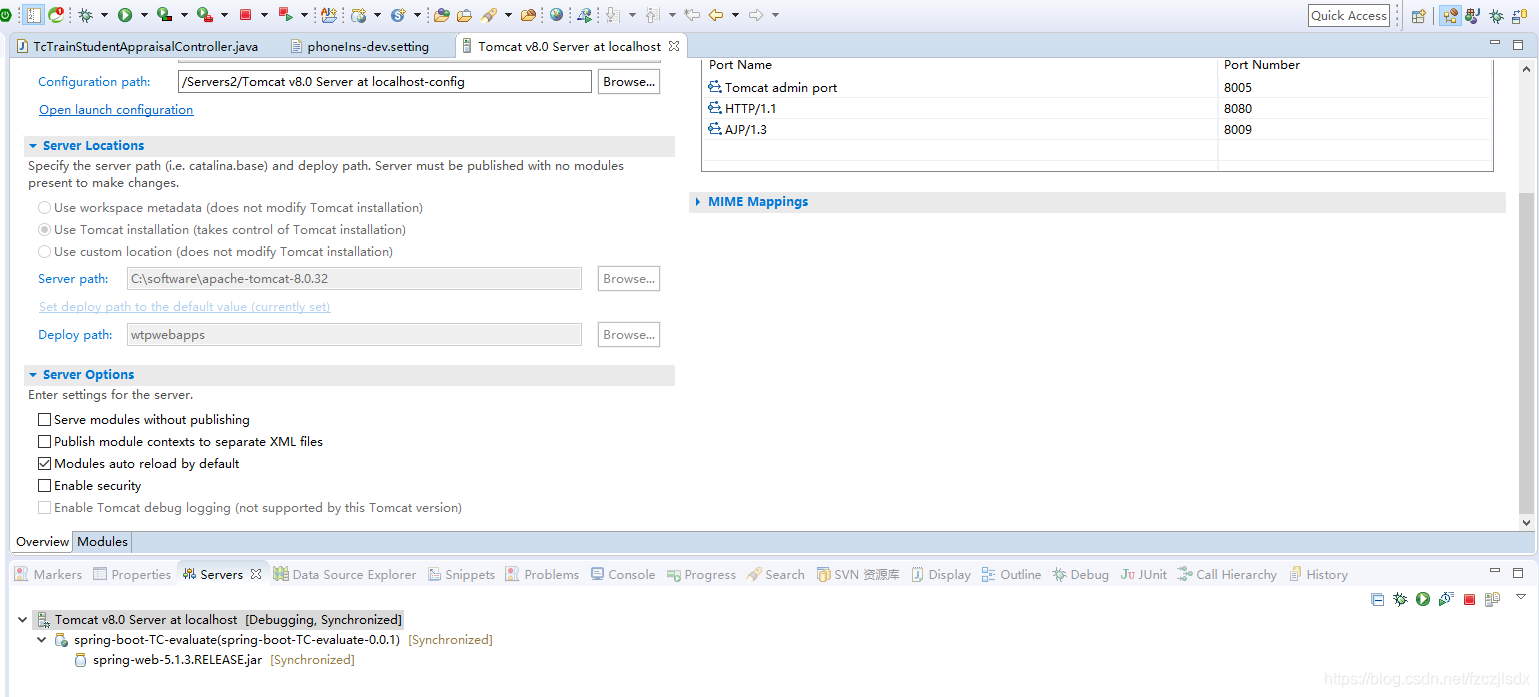Image resolution: width=1539 pixels, height=697 pixels.
Task: Switch to the Debug perspective bug icon
Action: tap(1496, 16)
